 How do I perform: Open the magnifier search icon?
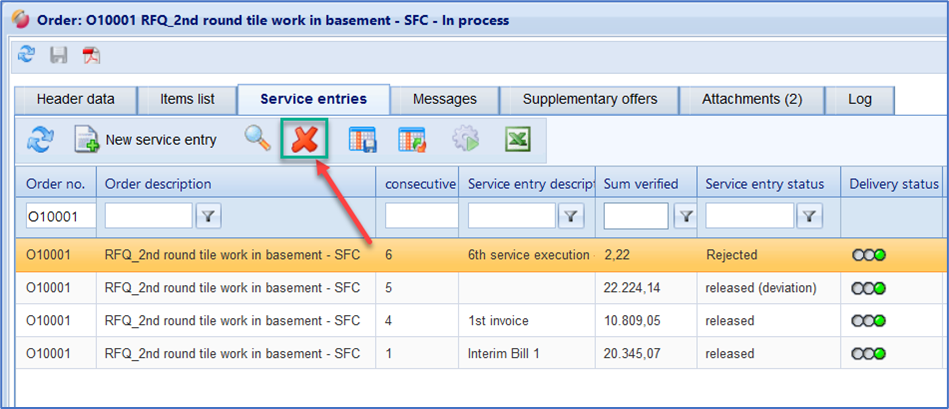pos(258,140)
